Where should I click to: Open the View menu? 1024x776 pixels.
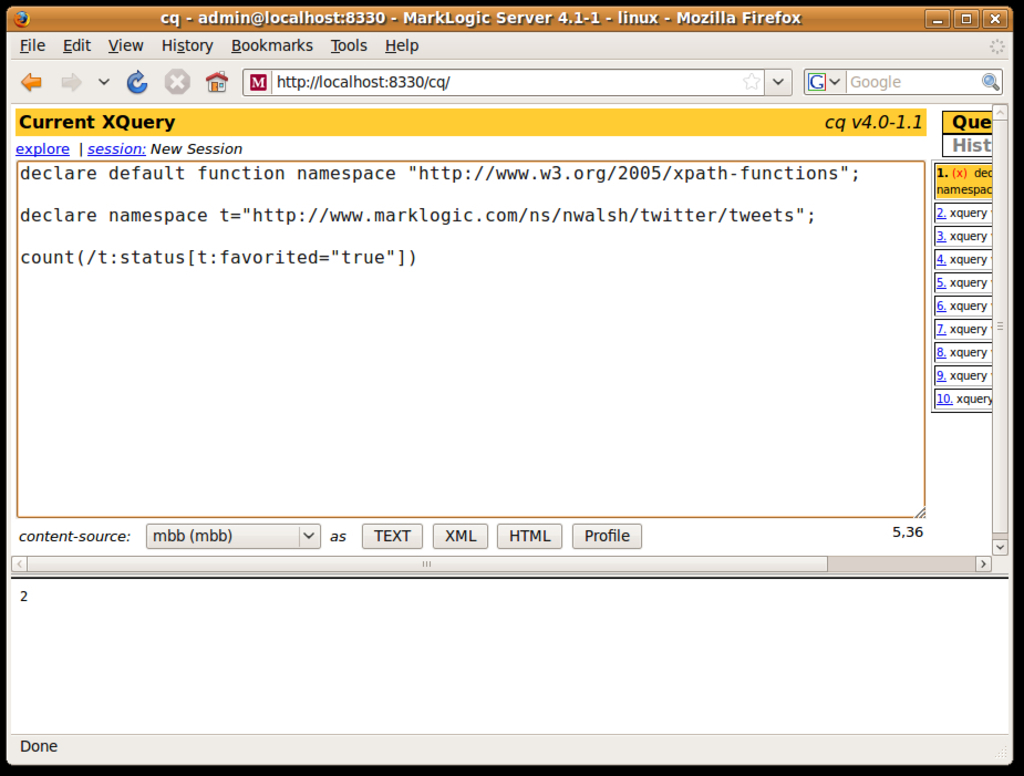125,46
